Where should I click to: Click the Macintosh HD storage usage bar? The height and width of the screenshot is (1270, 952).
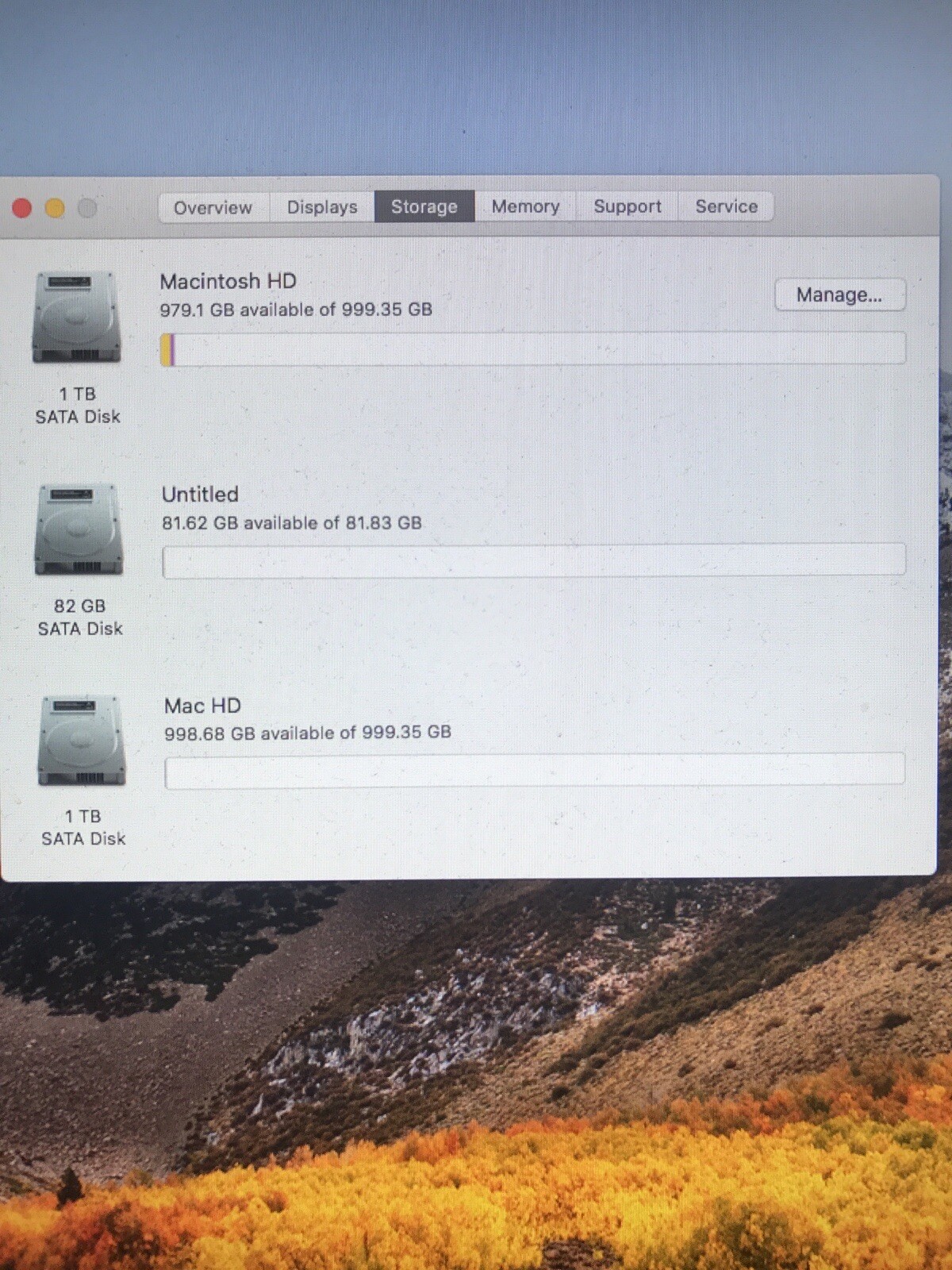[x=532, y=348]
